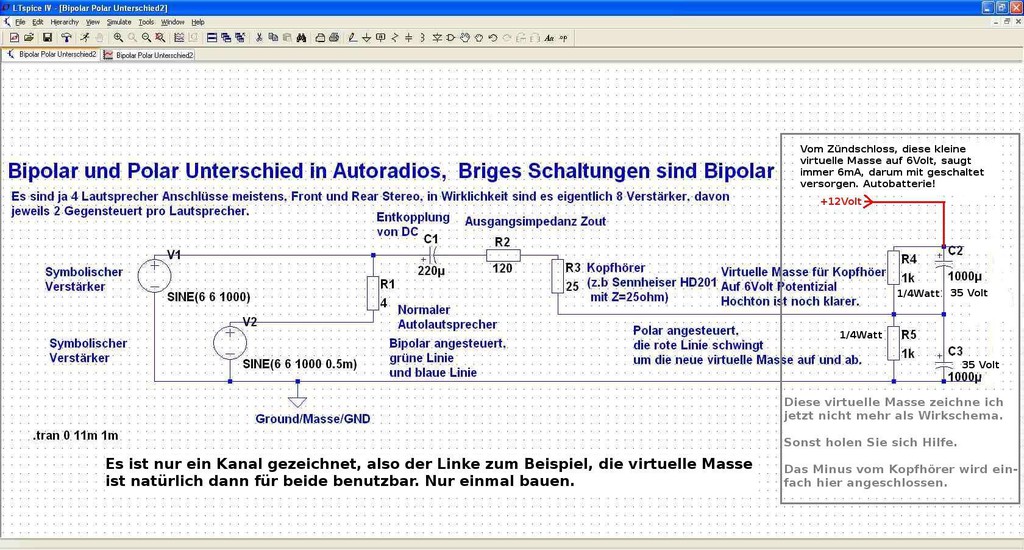Tile windows horizontally icon
The width and height of the screenshot is (1024, 550).
[x=210, y=38]
